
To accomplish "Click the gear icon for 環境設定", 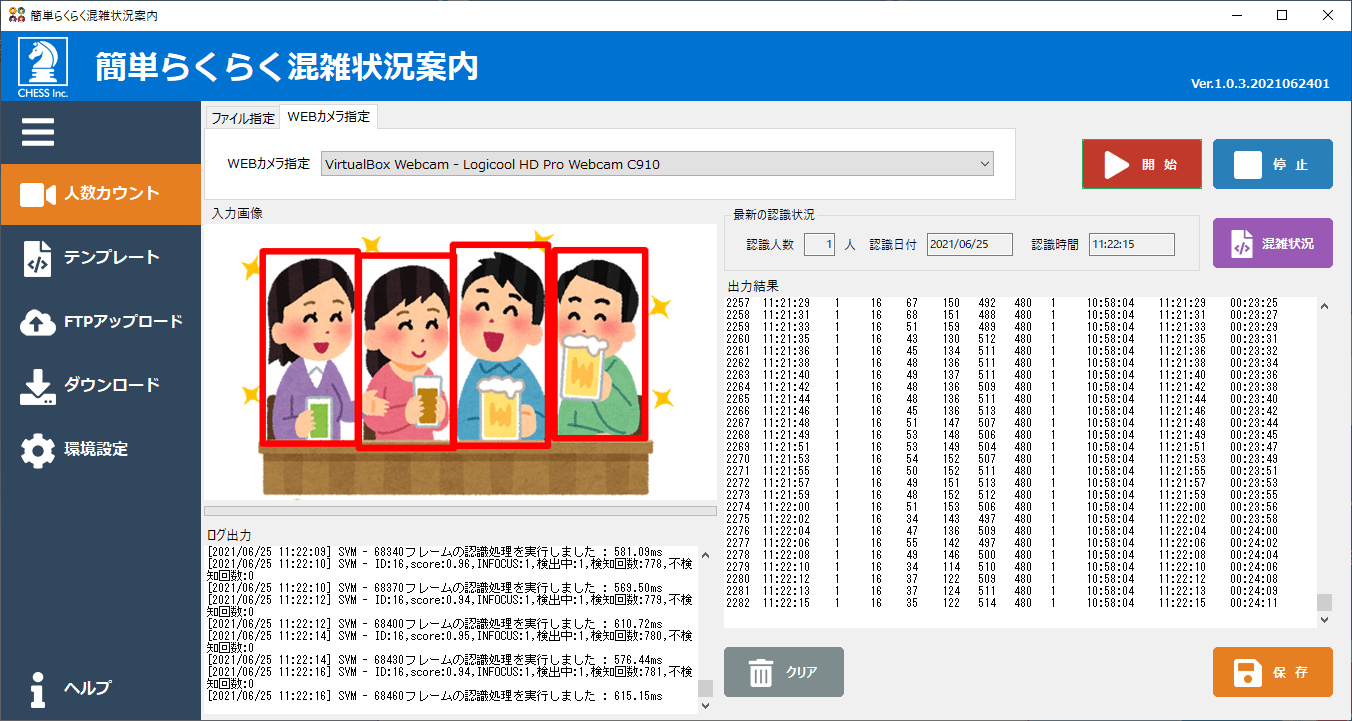I will tap(38, 450).
